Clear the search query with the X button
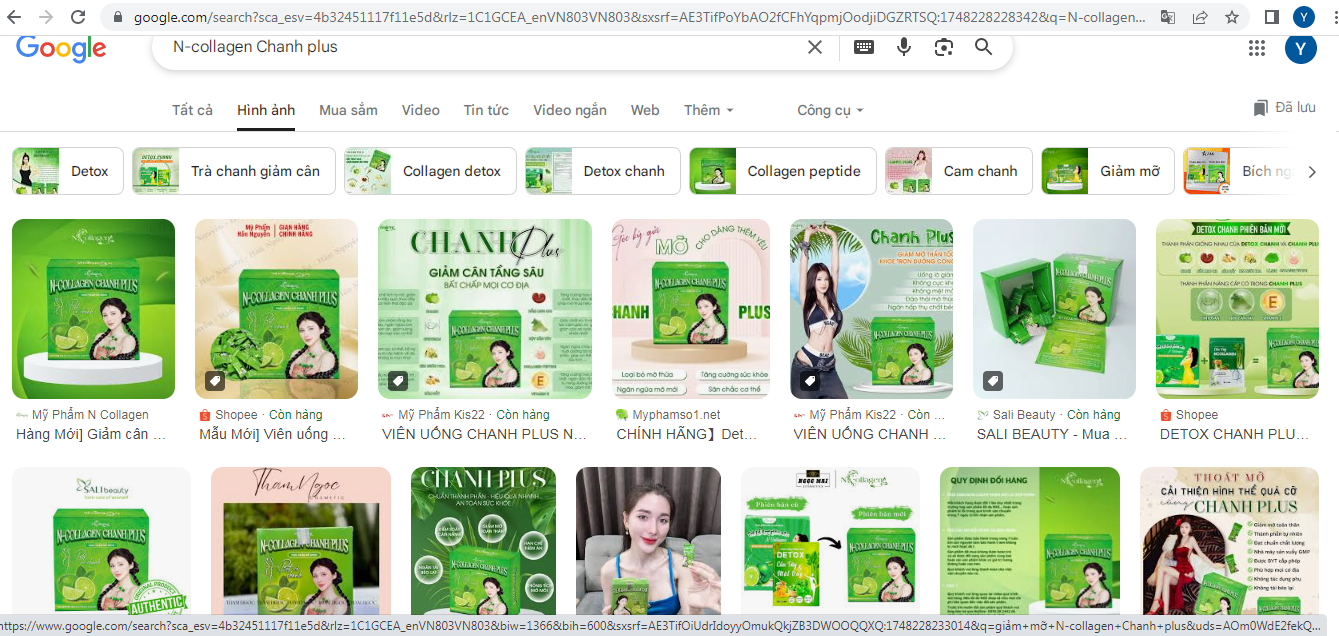Image resolution: width=1339 pixels, height=636 pixels. tap(814, 47)
